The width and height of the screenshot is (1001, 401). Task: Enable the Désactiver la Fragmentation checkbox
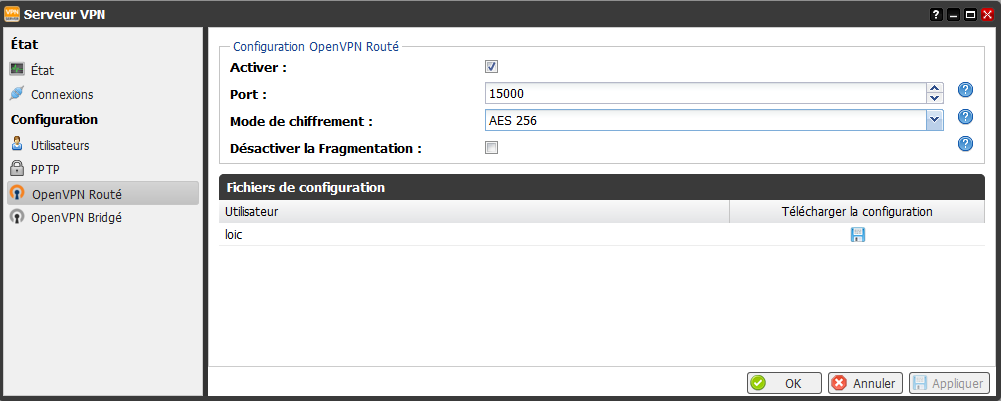coord(492,148)
